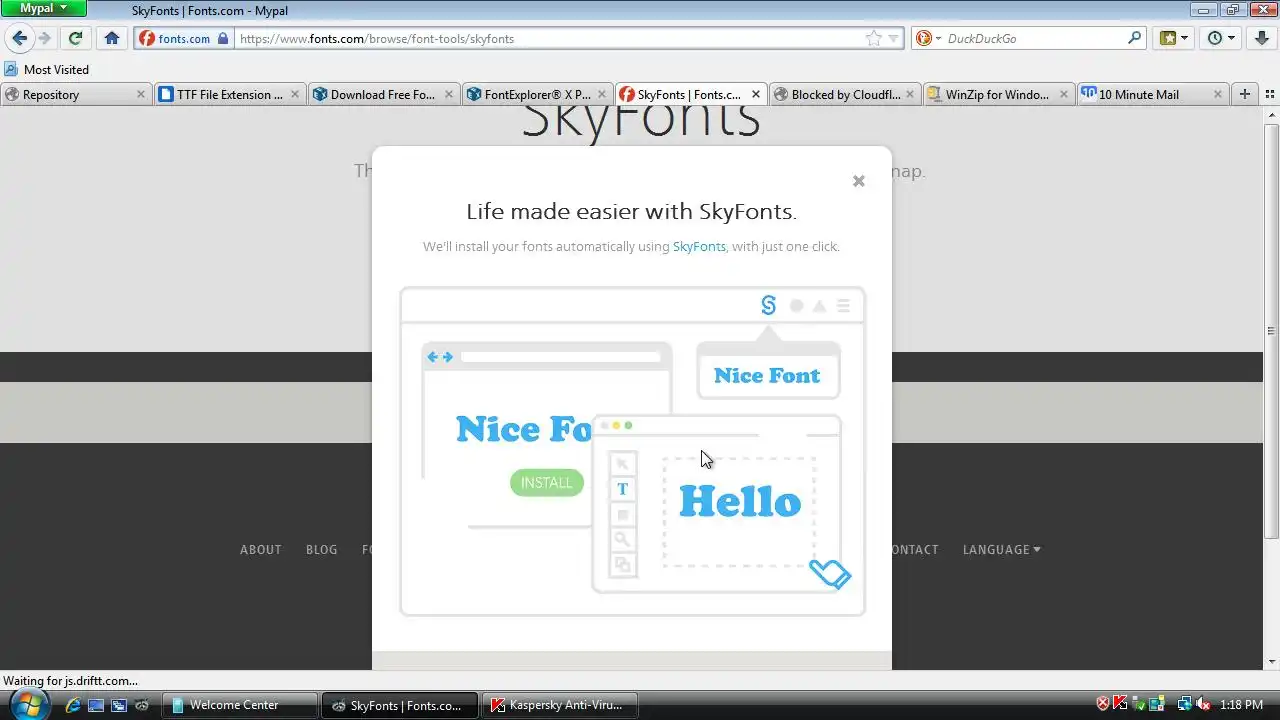Click the padlock security icon in address bar
The image size is (1280, 720).
[x=224, y=38]
